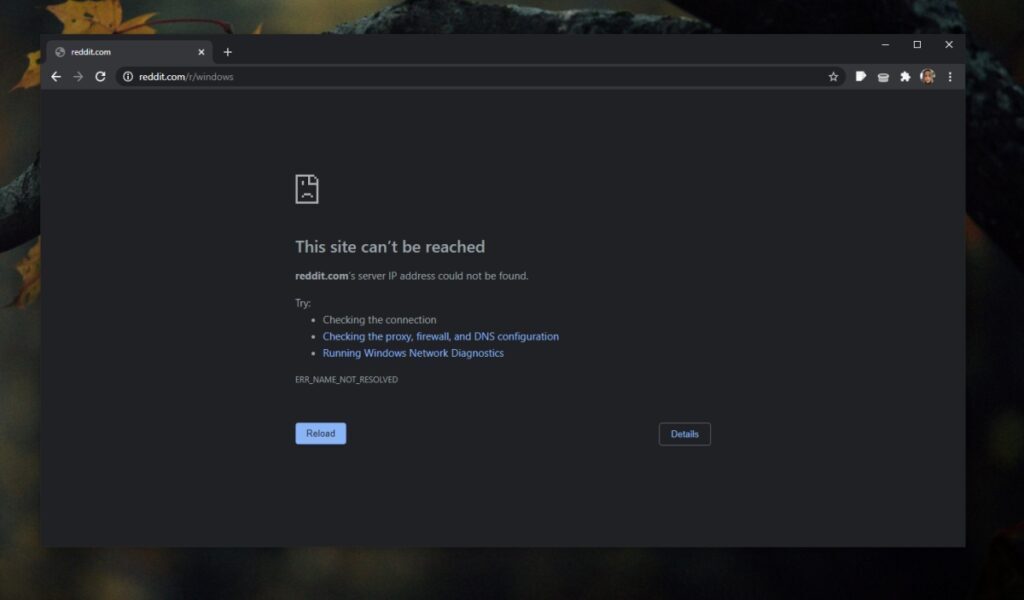Image resolution: width=1024 pixels, height=600 pixels.
Task: Reload the page using the refresh icon
Action: (x=100, y=76)
